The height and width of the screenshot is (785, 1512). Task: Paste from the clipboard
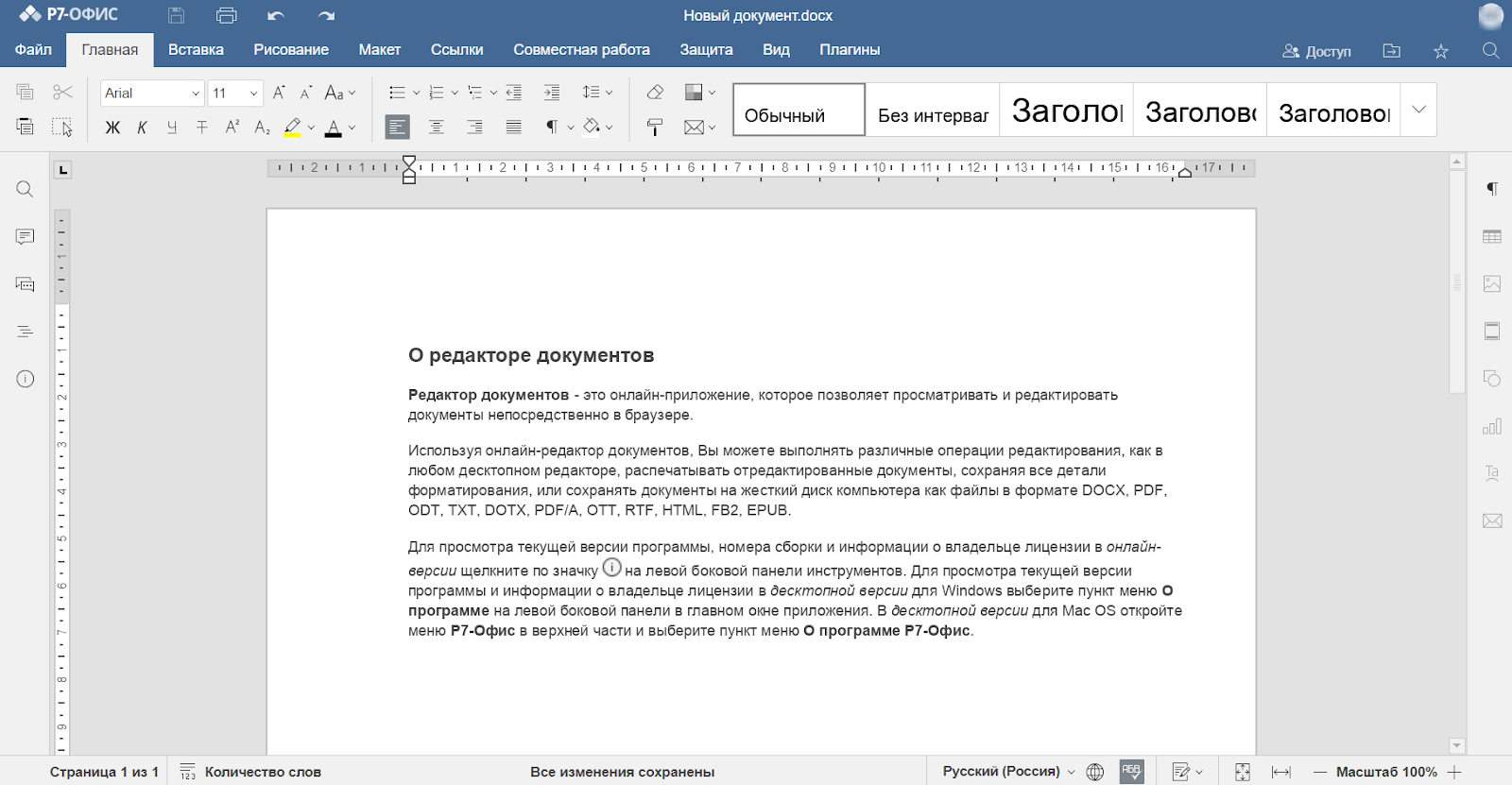pos(26,127)
